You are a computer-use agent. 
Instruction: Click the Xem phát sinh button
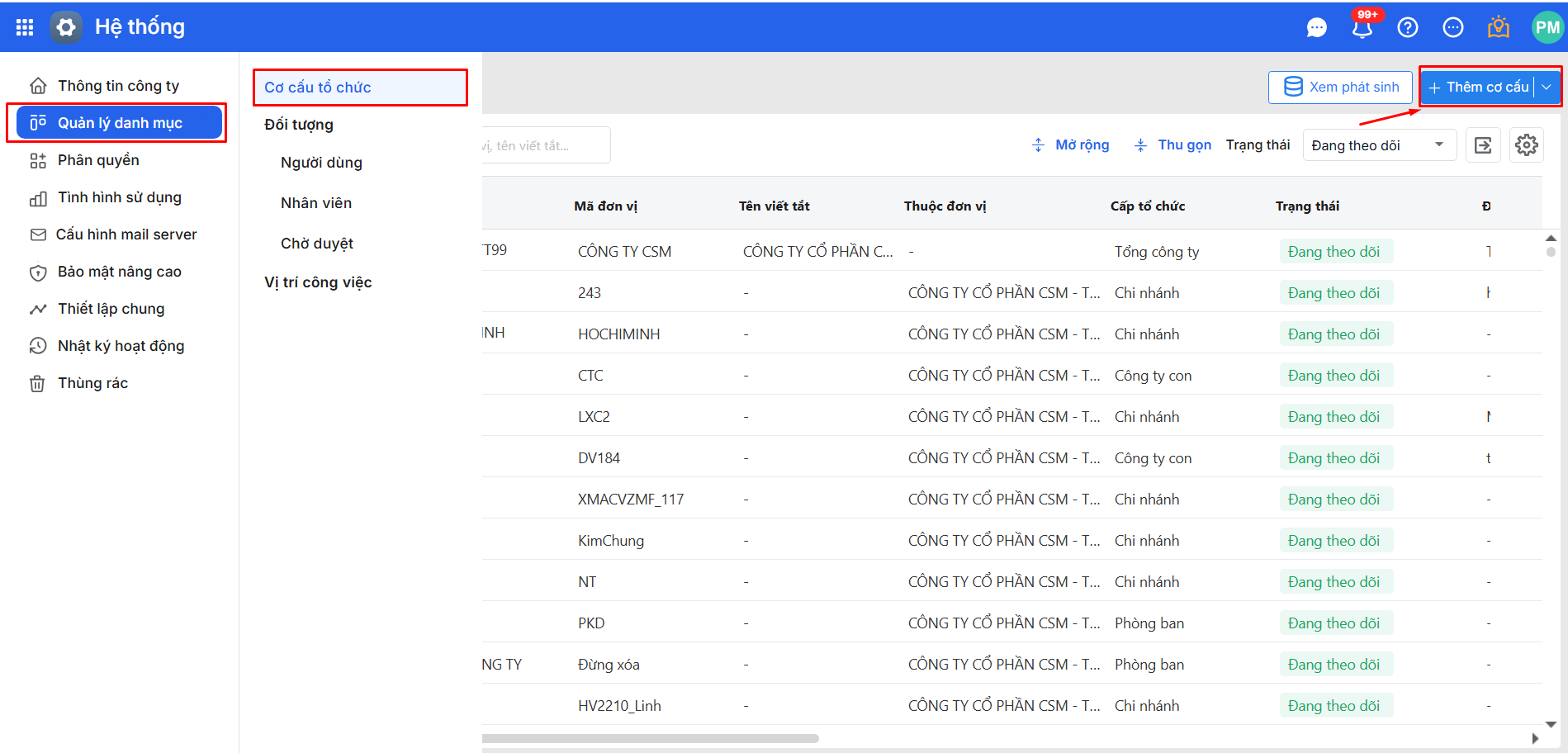pyautogui.click(x=1340, y=87)
